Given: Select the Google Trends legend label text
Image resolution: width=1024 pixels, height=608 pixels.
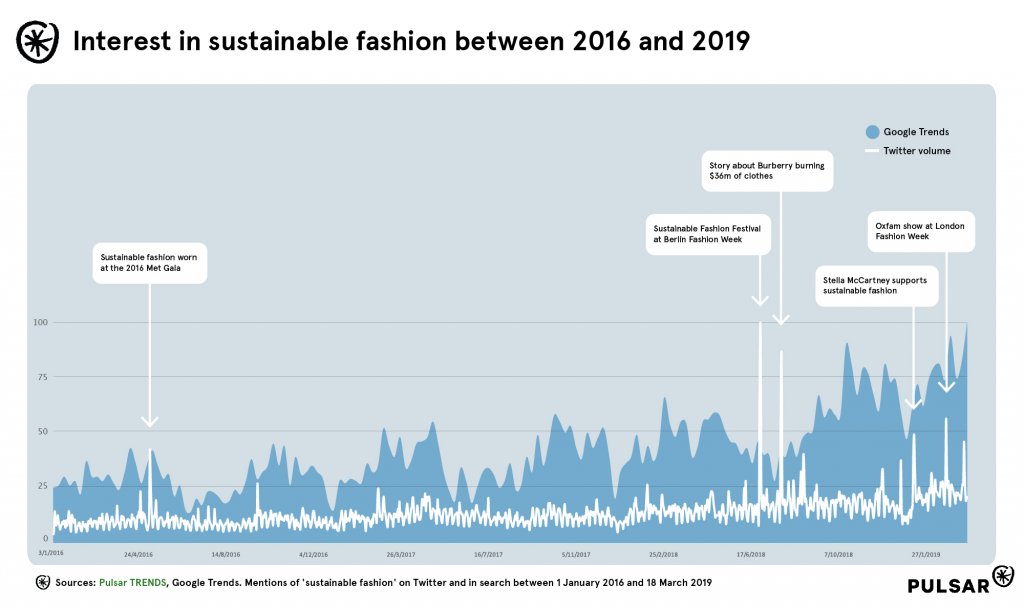Looking at the screenshot, I should (916, 132).
